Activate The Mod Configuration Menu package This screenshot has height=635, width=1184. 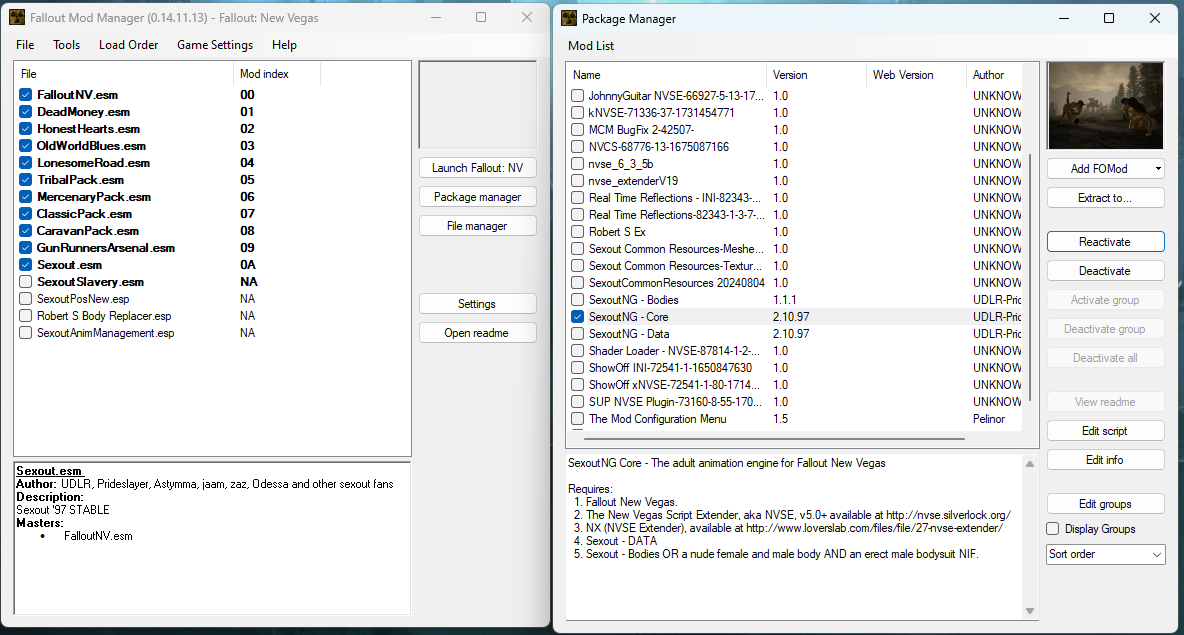point(578,419)
